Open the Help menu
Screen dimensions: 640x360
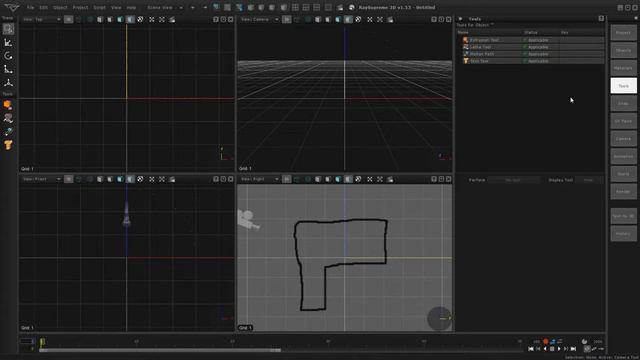click(x=131, y=7)
